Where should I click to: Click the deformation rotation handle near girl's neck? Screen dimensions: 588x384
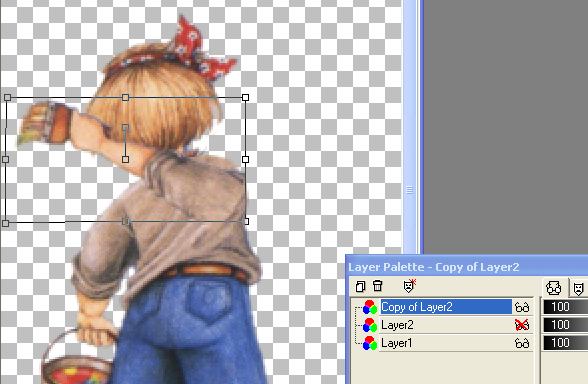coord(125,128)
